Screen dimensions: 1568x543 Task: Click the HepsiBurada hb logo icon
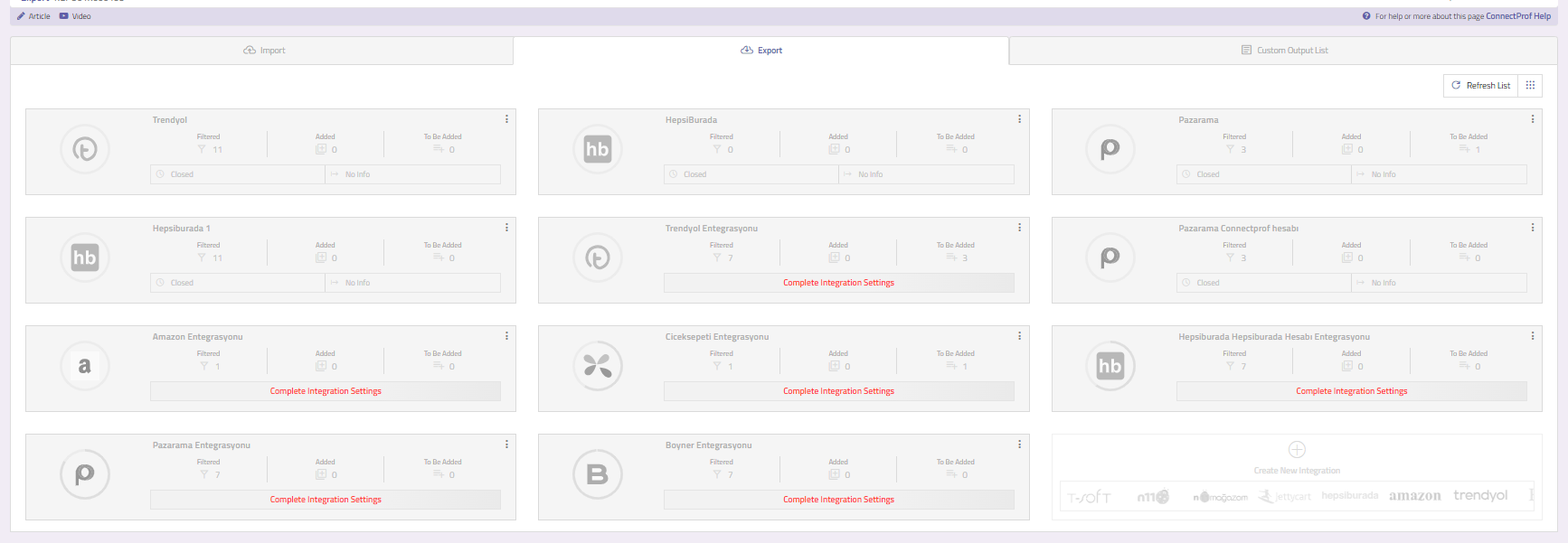(598, 149)
